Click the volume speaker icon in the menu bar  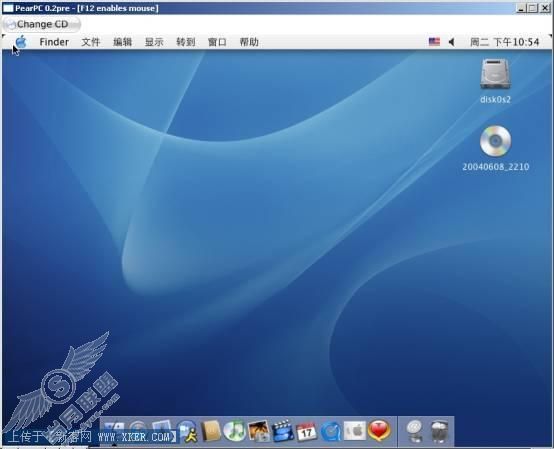tap(452, 42)
